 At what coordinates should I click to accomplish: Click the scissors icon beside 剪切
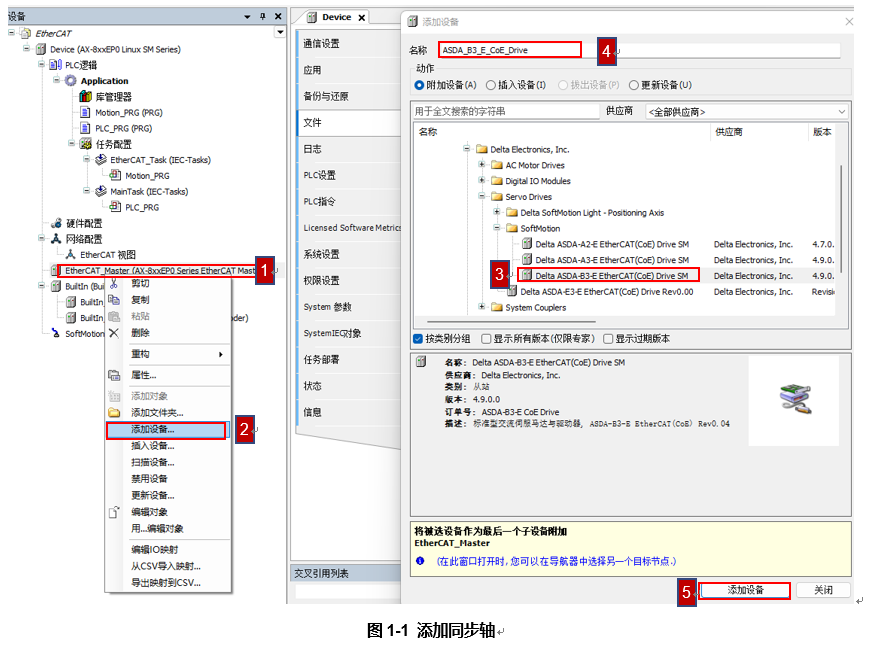click(114, 283)
